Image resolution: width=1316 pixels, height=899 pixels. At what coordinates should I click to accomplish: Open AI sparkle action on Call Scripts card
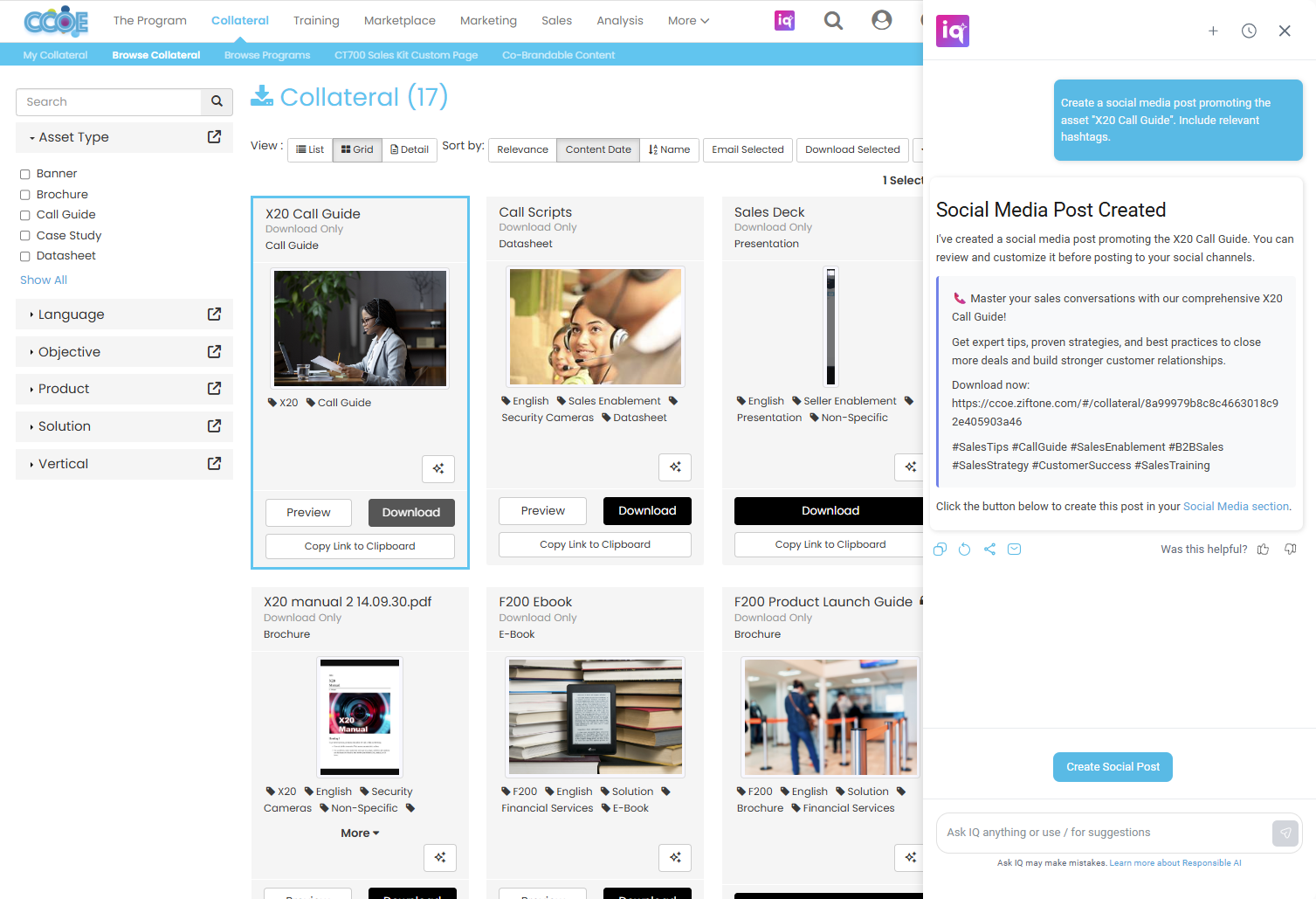coord(675,467)
